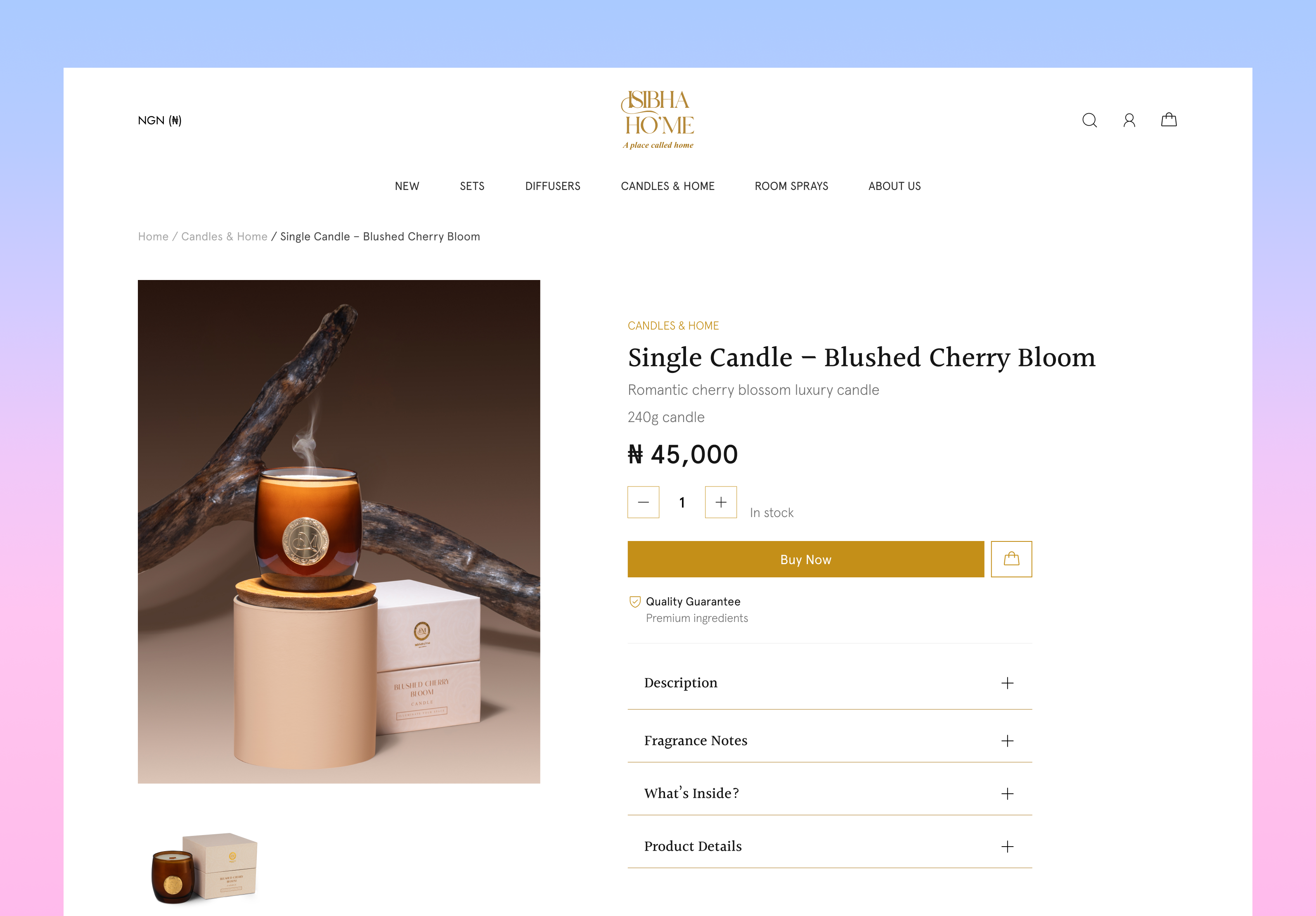1316x916 pixels.
Task: Open the Diffusers menu item
Action: 553,186
